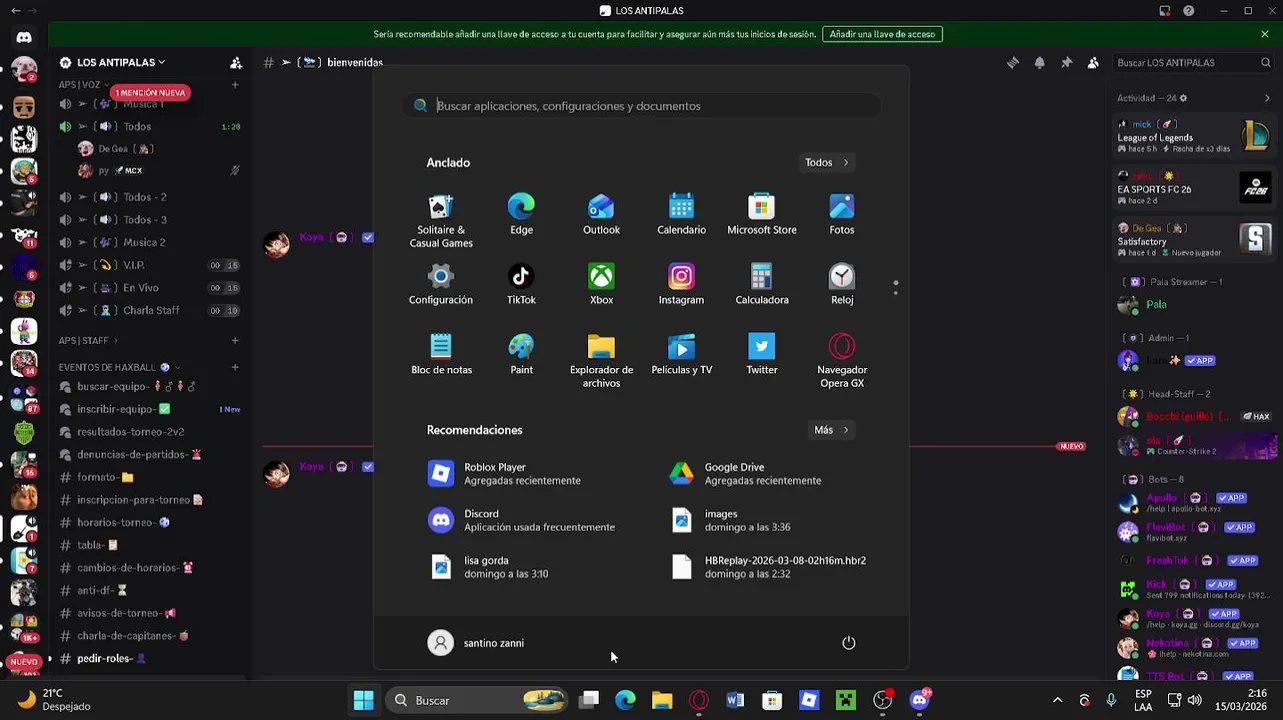Open Calendario app icon
The image size is (1283, 720).
[681, 215]
